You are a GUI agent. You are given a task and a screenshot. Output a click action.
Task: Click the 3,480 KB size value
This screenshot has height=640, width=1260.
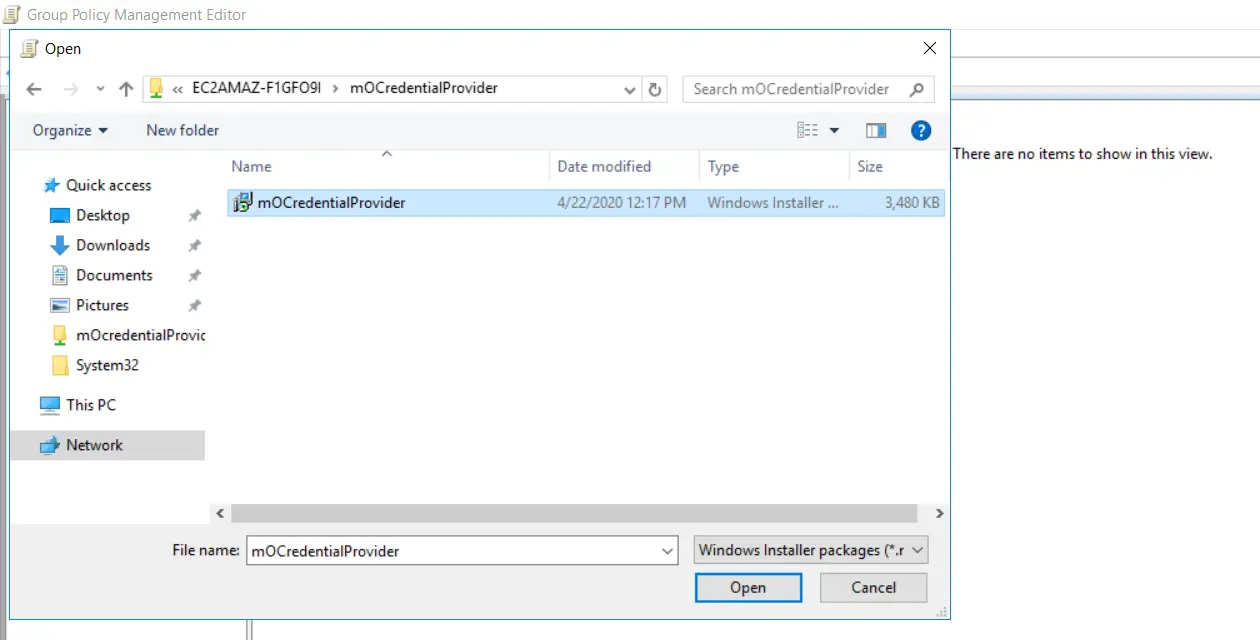912,202
